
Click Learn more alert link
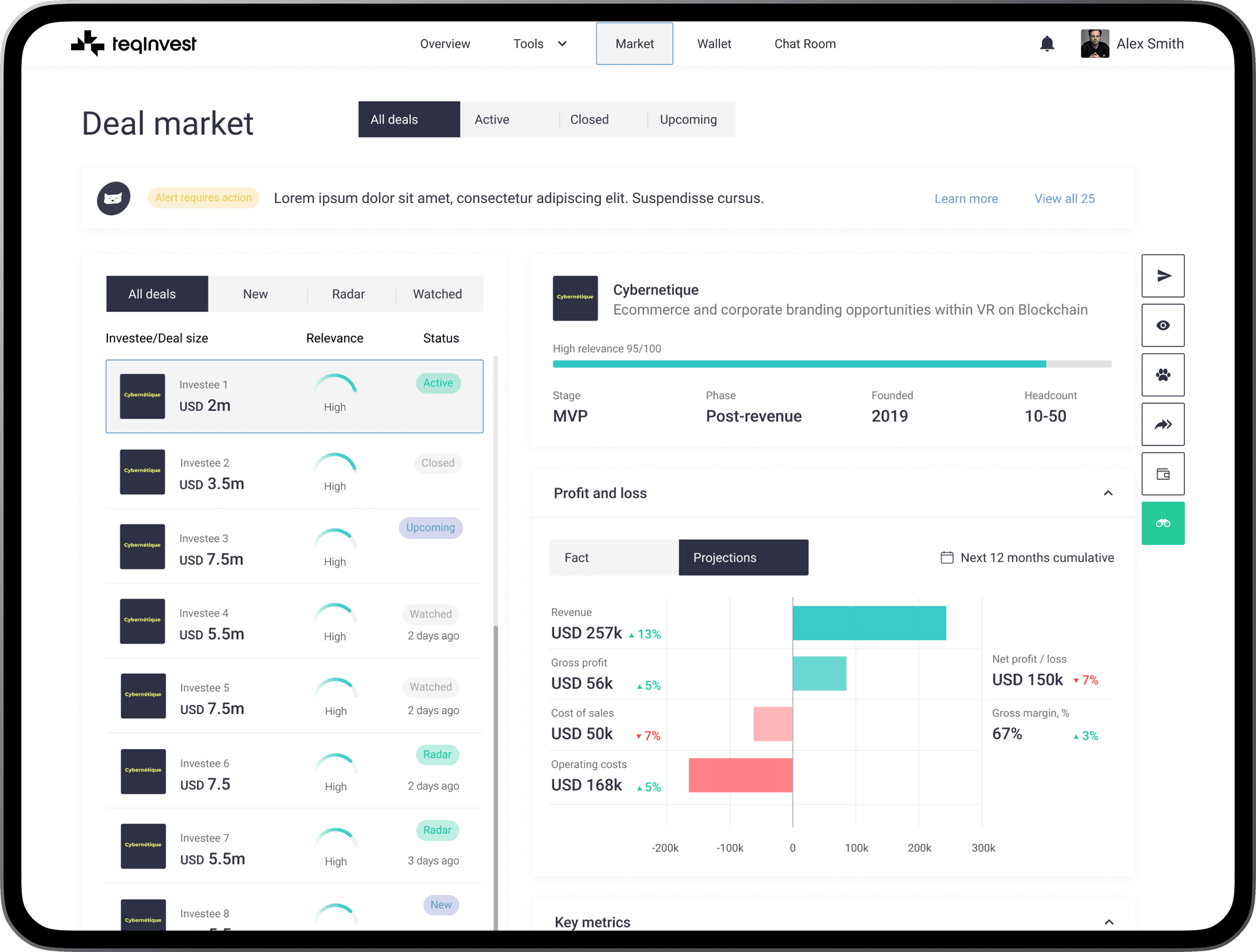pos(966,198)
